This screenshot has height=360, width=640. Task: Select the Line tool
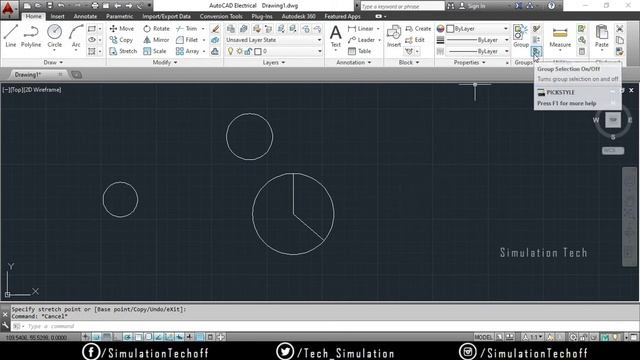pos(11,36)
